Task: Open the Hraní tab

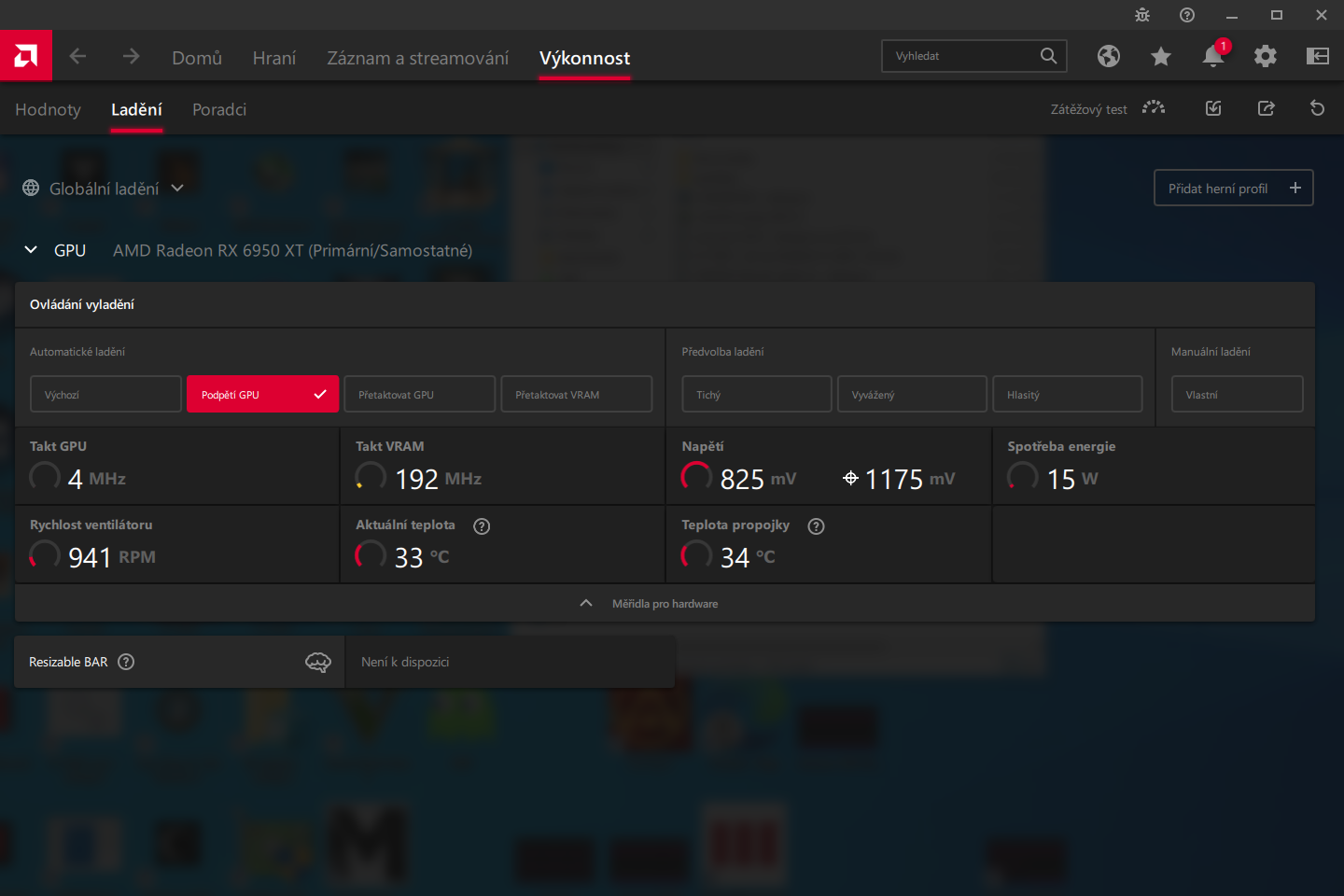Action: [274, 58]
